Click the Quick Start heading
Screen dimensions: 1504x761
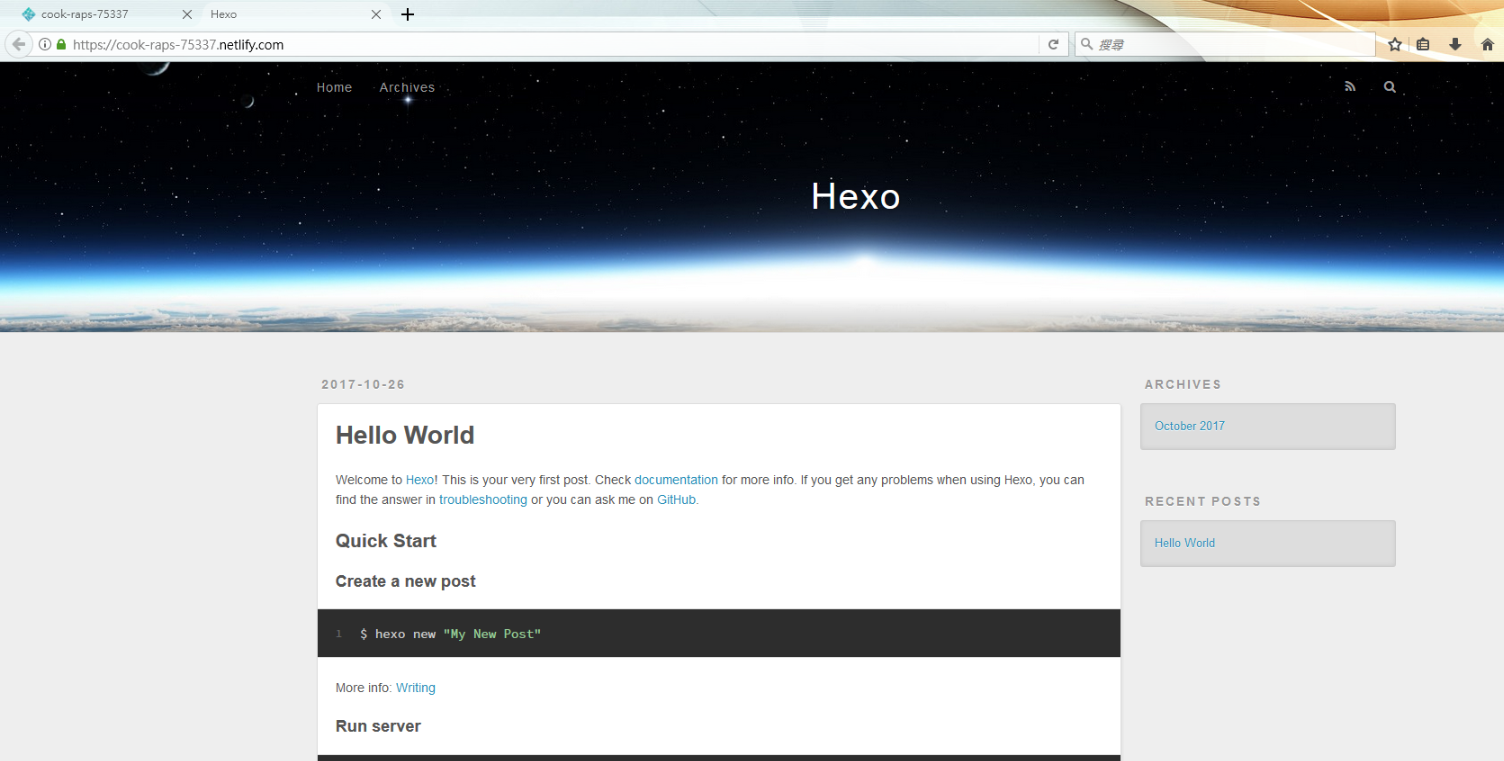pyautogui.click(x=386, y=541)
